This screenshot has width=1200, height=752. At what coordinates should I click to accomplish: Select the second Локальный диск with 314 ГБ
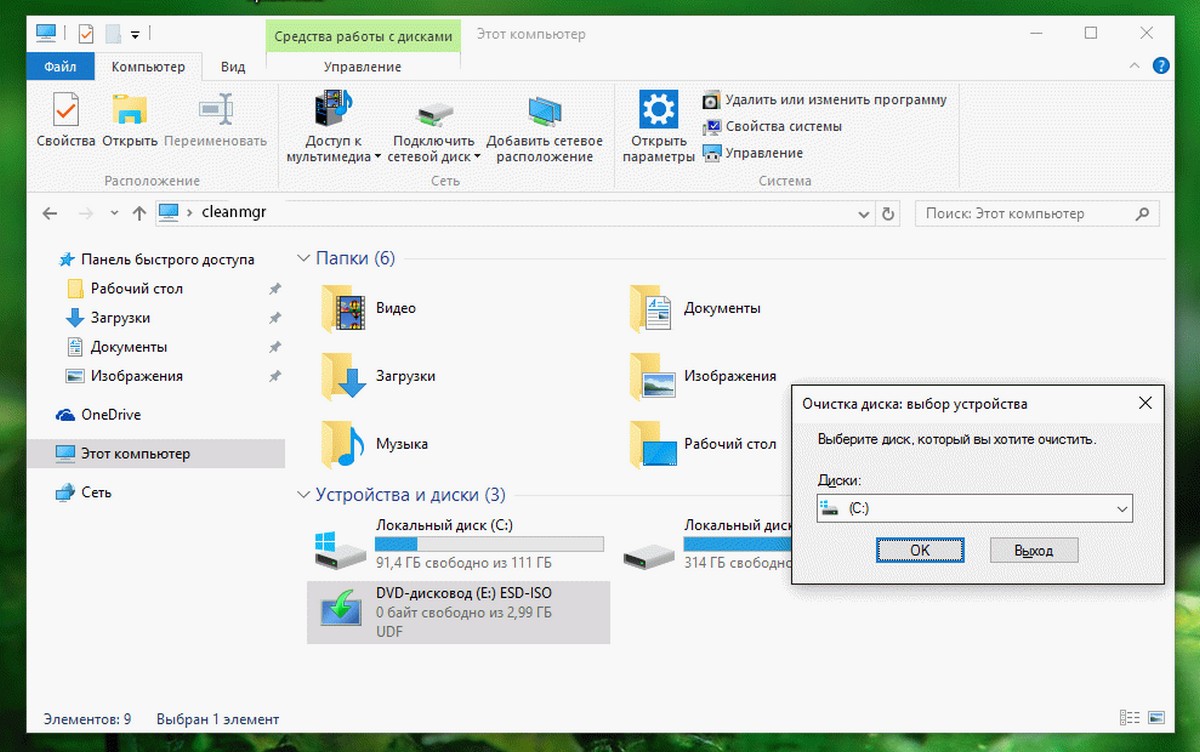(x=706, y=543)
